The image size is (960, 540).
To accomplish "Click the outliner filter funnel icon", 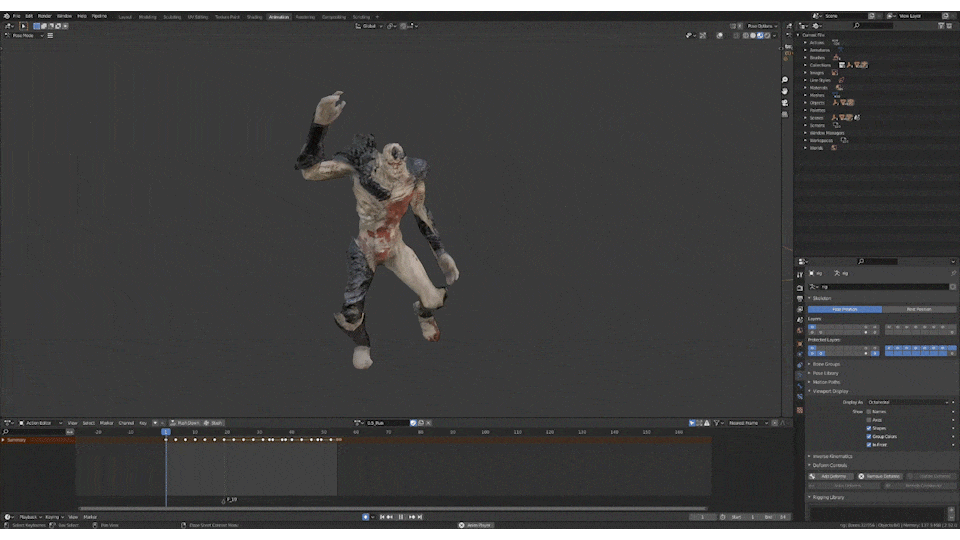I will (x=942, y=26).
